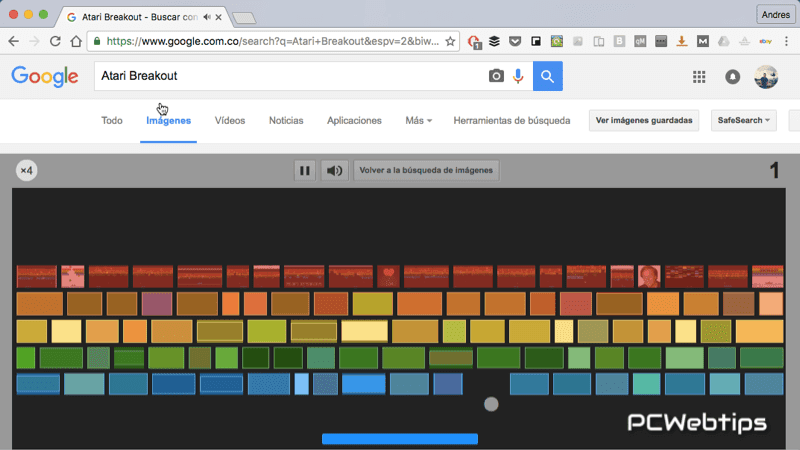
Task: Mute tab audio via tab speaker icon
Action: pos(207,17)
